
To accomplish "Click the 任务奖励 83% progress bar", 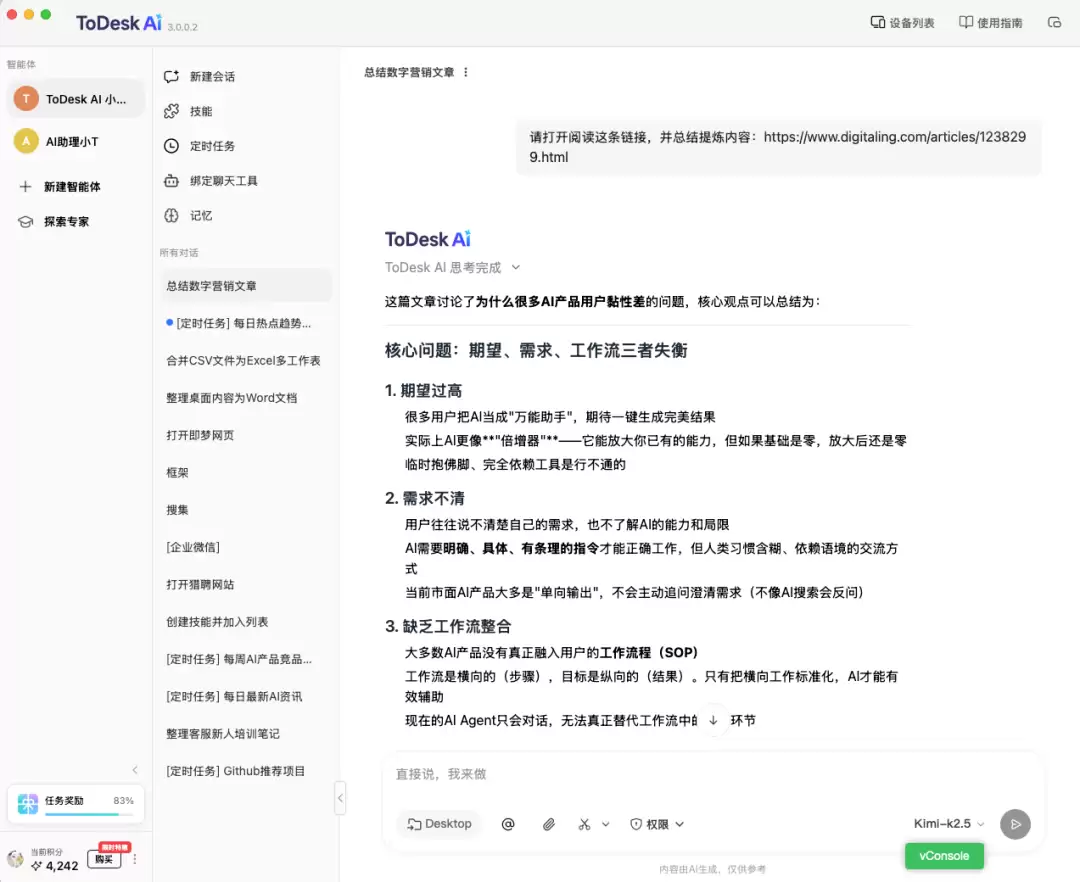I will tap(90, 814).
